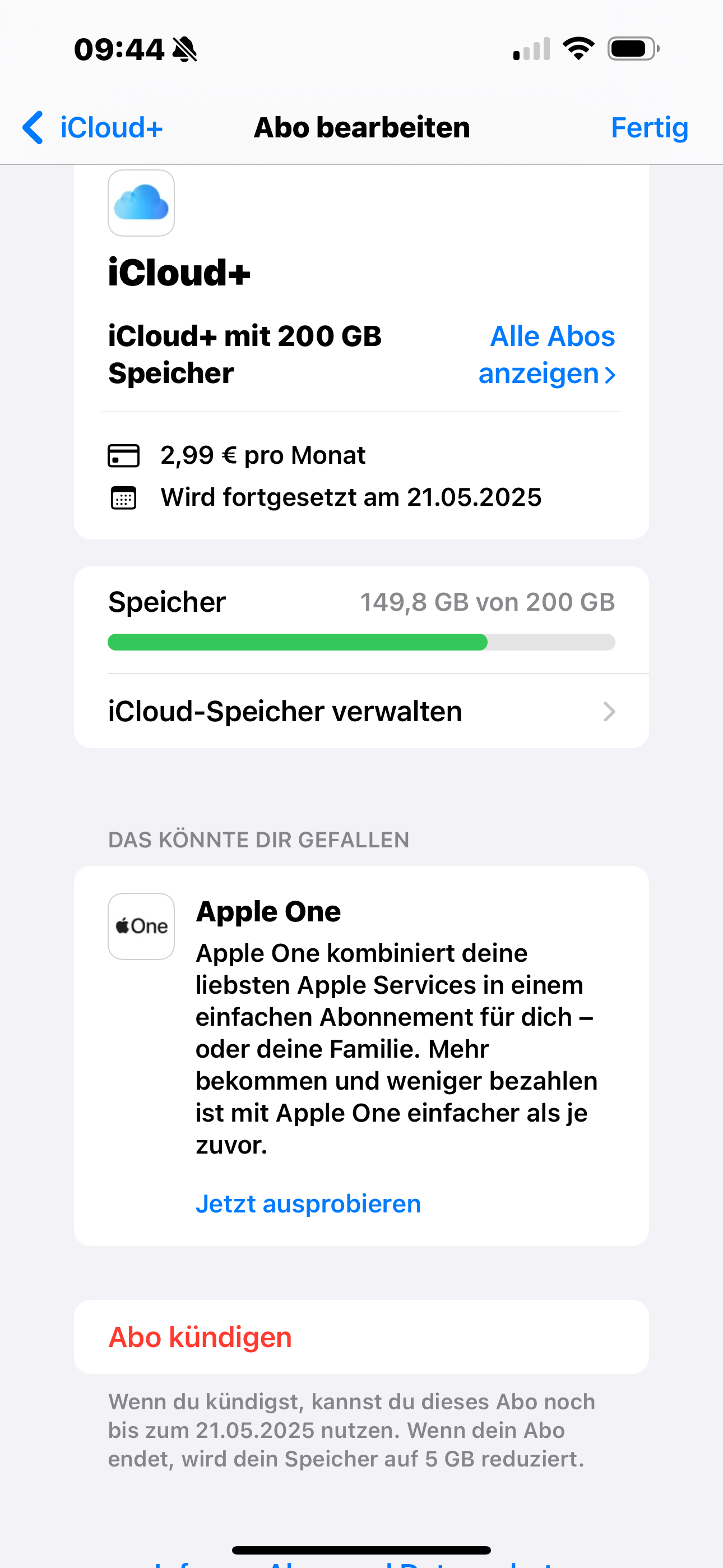723x1568 pixels.
Task: Open Alle Abos anzeigen link
Action: 547,354
